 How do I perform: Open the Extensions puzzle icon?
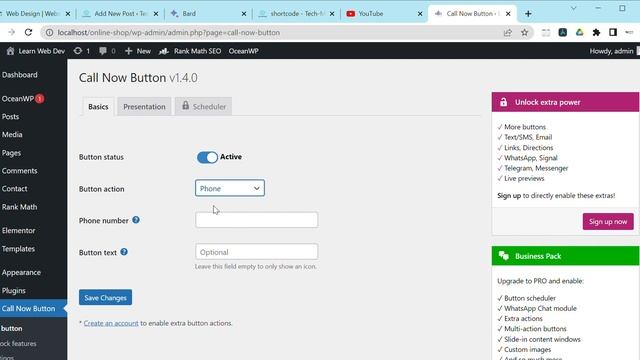(596, 32)
